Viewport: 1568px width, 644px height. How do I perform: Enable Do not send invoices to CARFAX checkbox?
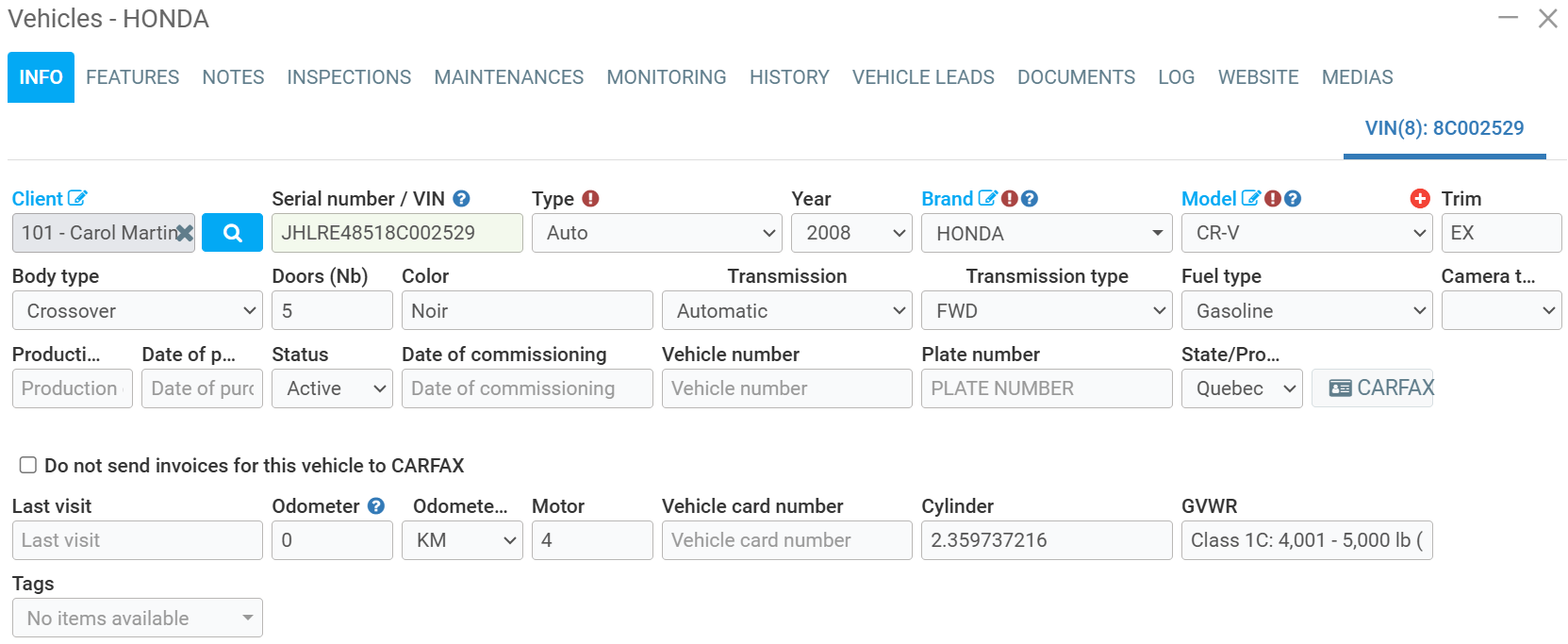coord(28,465)
